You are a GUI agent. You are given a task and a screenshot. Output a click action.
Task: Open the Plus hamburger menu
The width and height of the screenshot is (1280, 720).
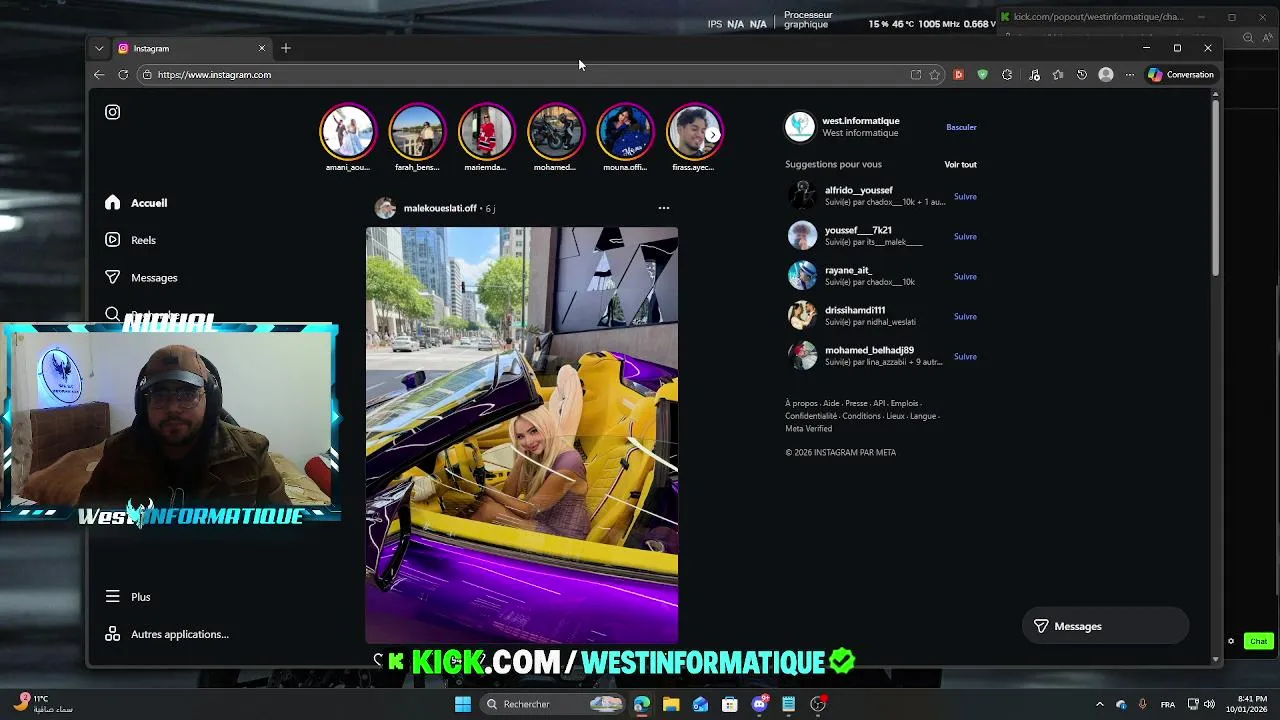[128, 597]
